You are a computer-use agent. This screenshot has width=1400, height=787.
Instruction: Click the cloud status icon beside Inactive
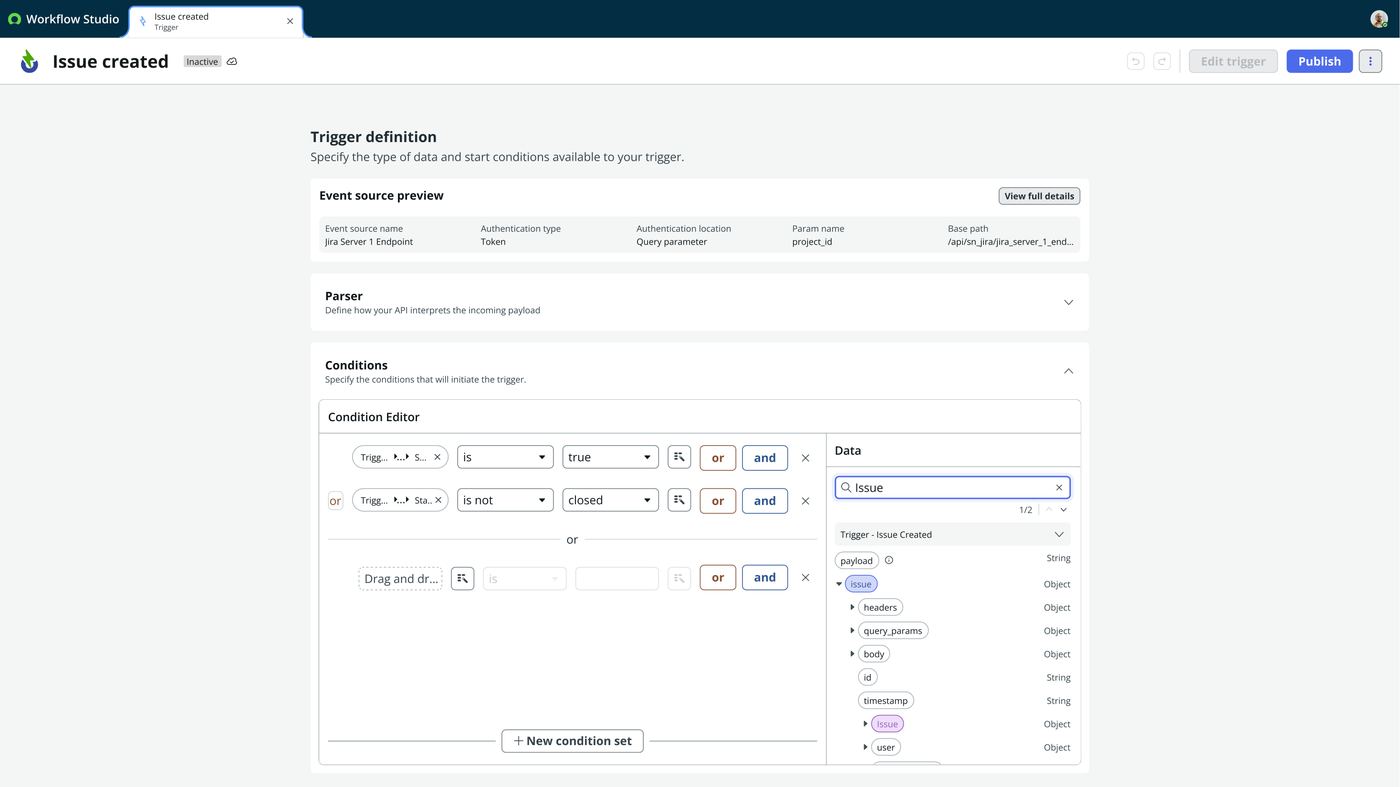[x=232, y=62]
